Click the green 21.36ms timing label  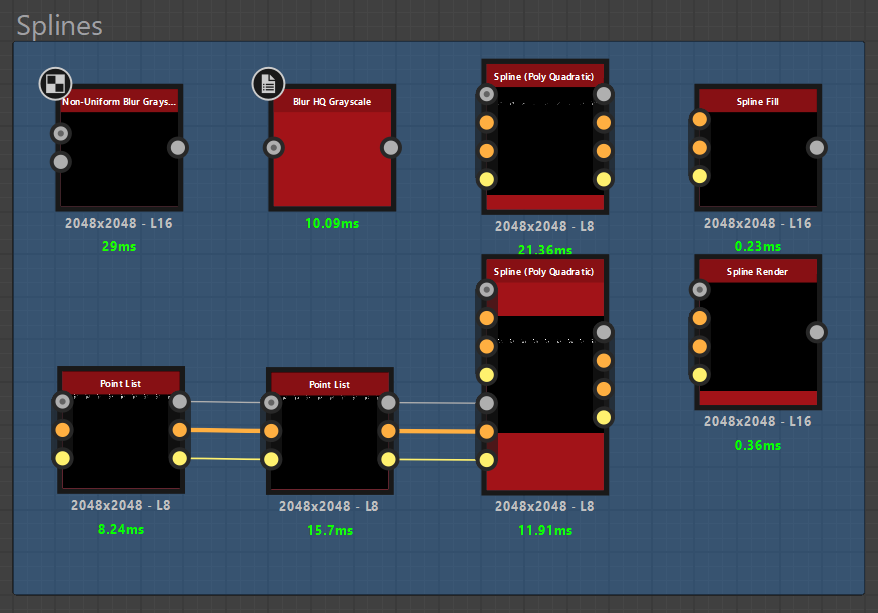[544, 250]
